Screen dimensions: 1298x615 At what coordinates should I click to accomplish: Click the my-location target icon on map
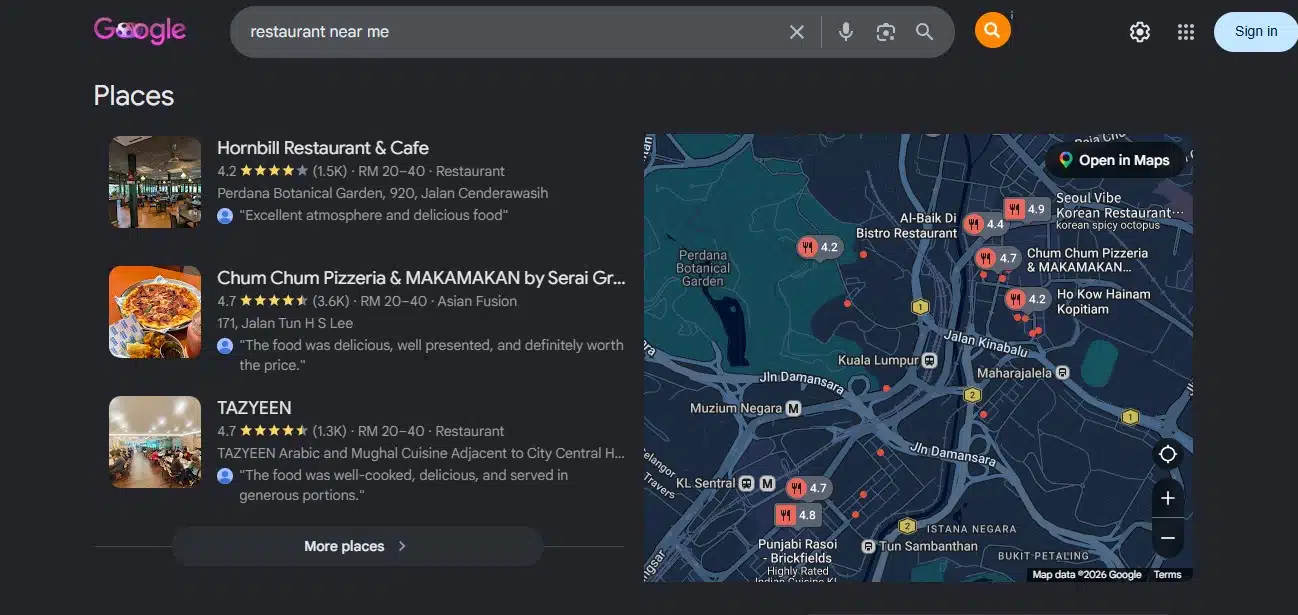1167,454
